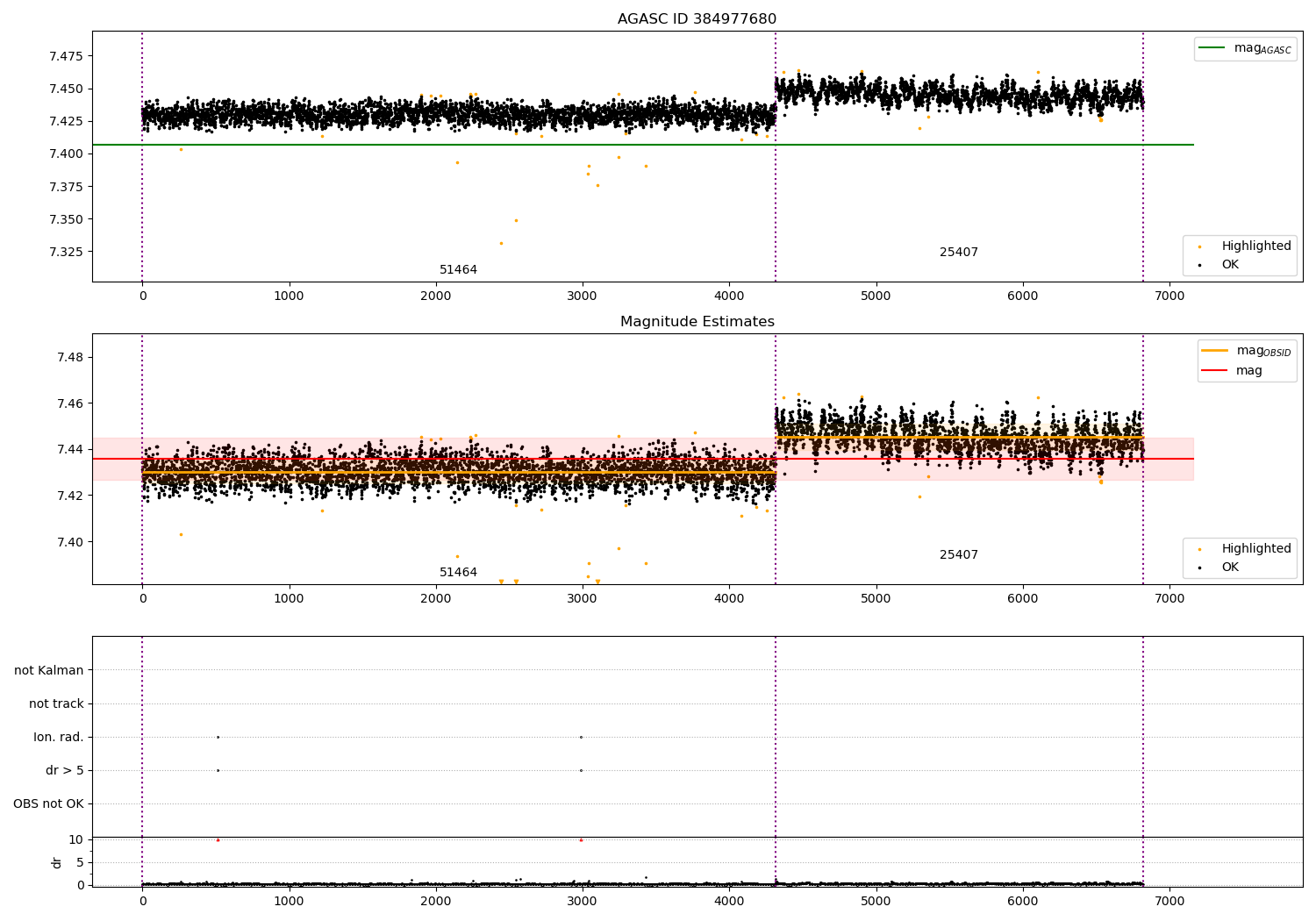Click the title "AGASC ID 384977680"

pyautogui.click(x=697, y=19)
